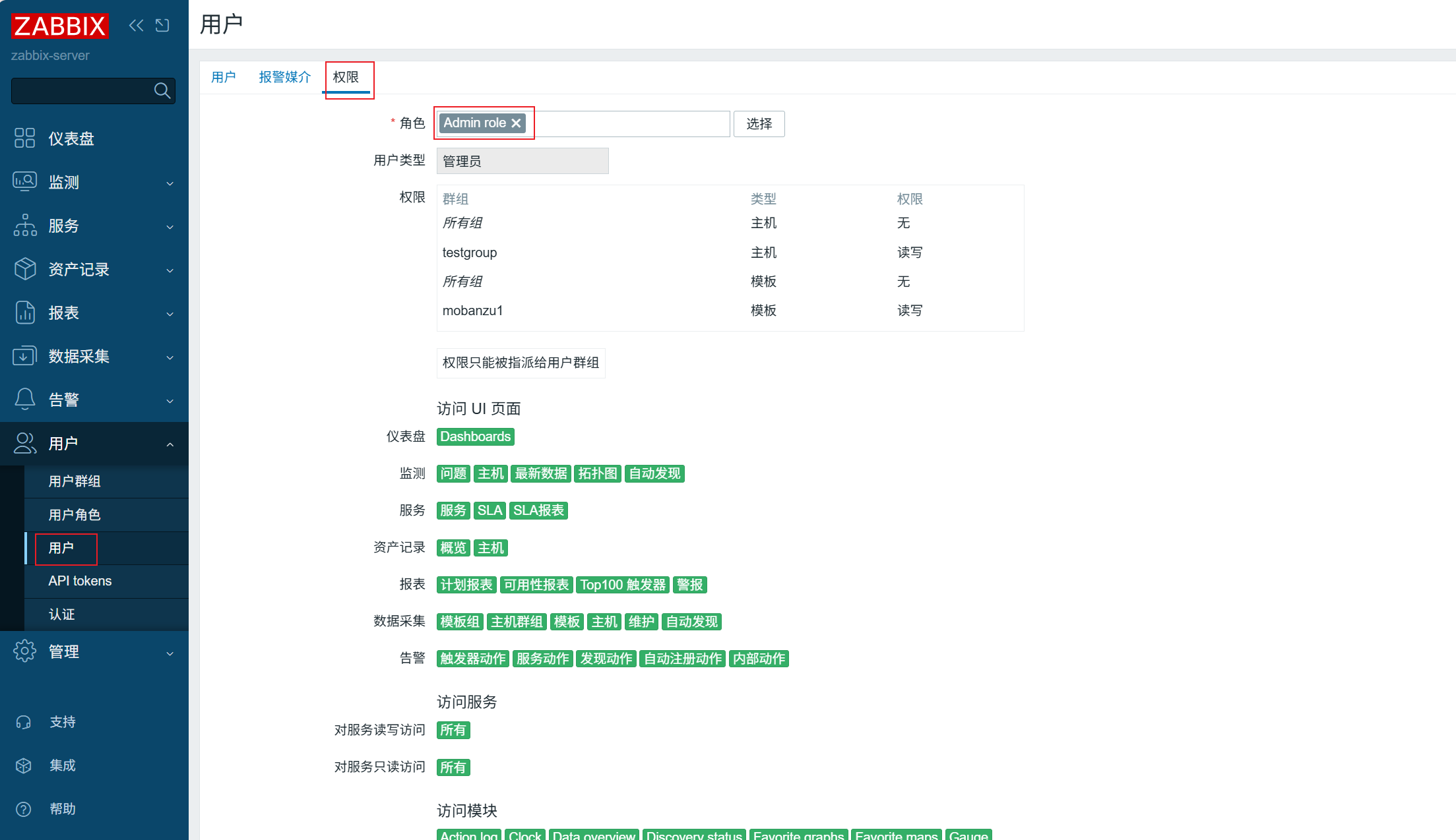Switch to the 用户 tab

pyautogui.click(x=223, y=77)
